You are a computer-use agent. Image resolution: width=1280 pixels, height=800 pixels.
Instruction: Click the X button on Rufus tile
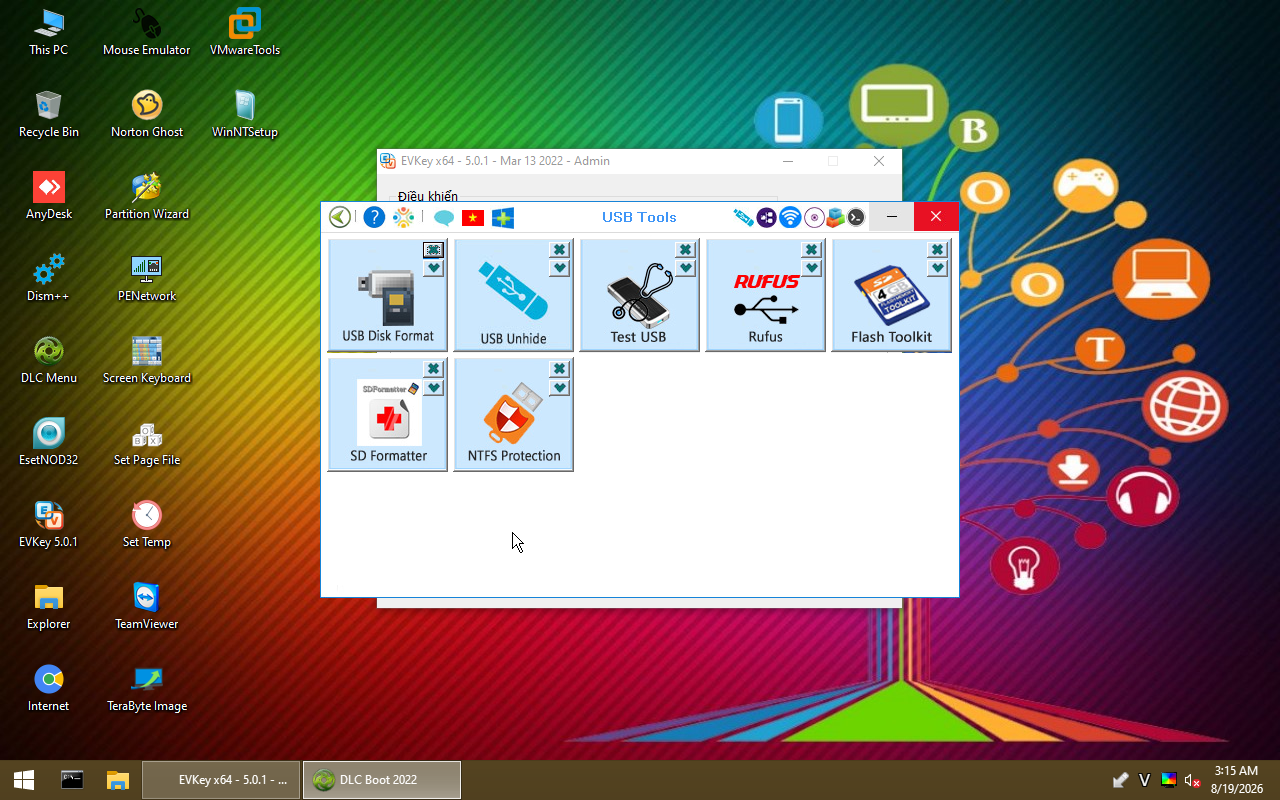pyautogui.click(x=811, y=250)
